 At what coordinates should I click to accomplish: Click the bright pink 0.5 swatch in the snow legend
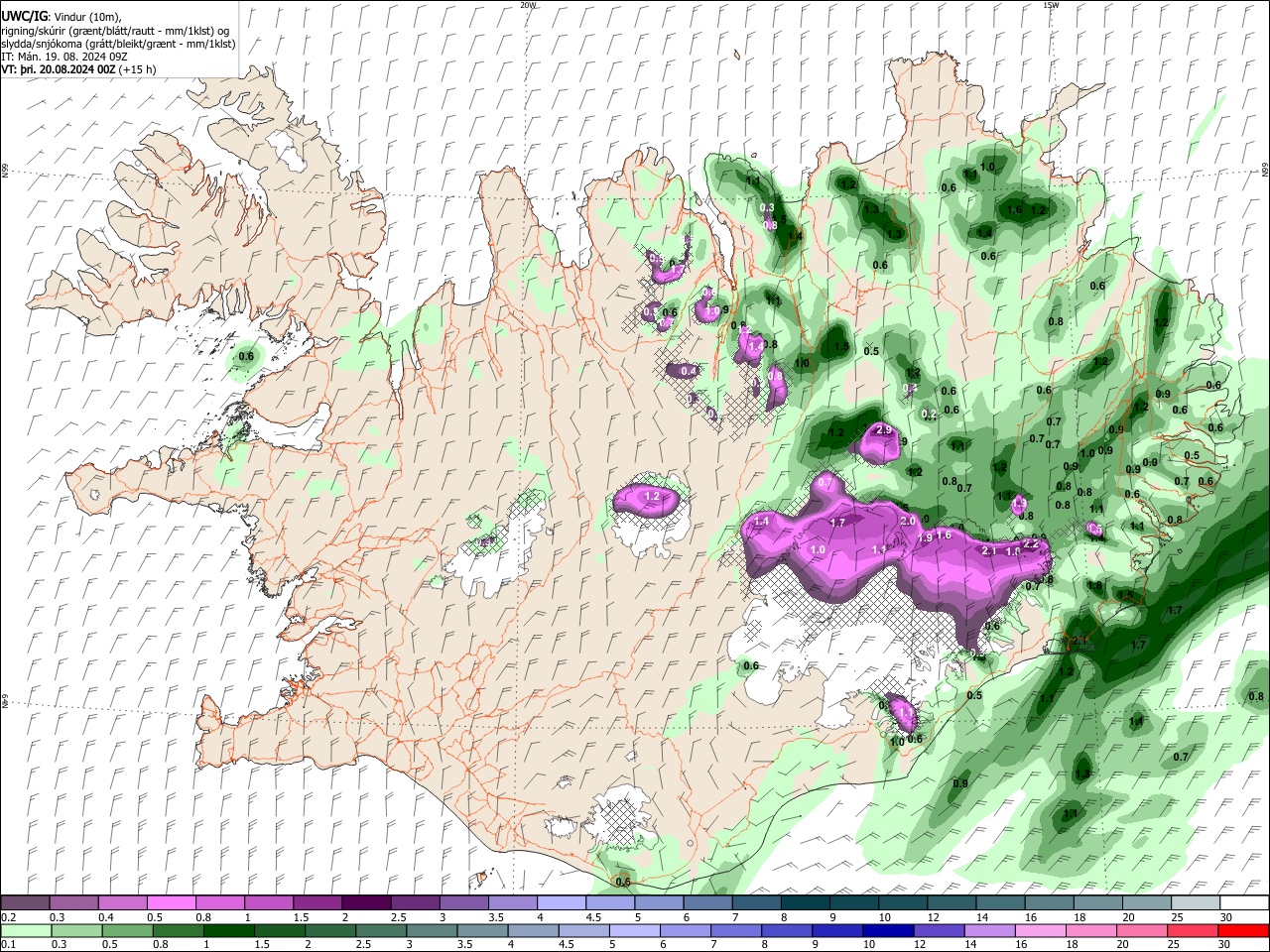coord(171,902)
